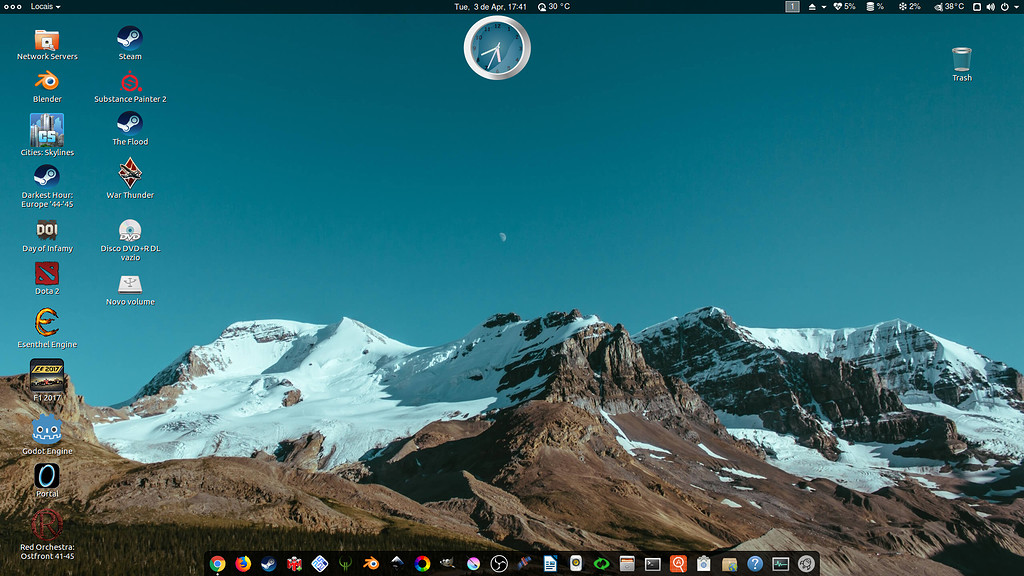Open the power icon system menu
The width and height of the screenshot is (1024, 576).
[1004, 7]
